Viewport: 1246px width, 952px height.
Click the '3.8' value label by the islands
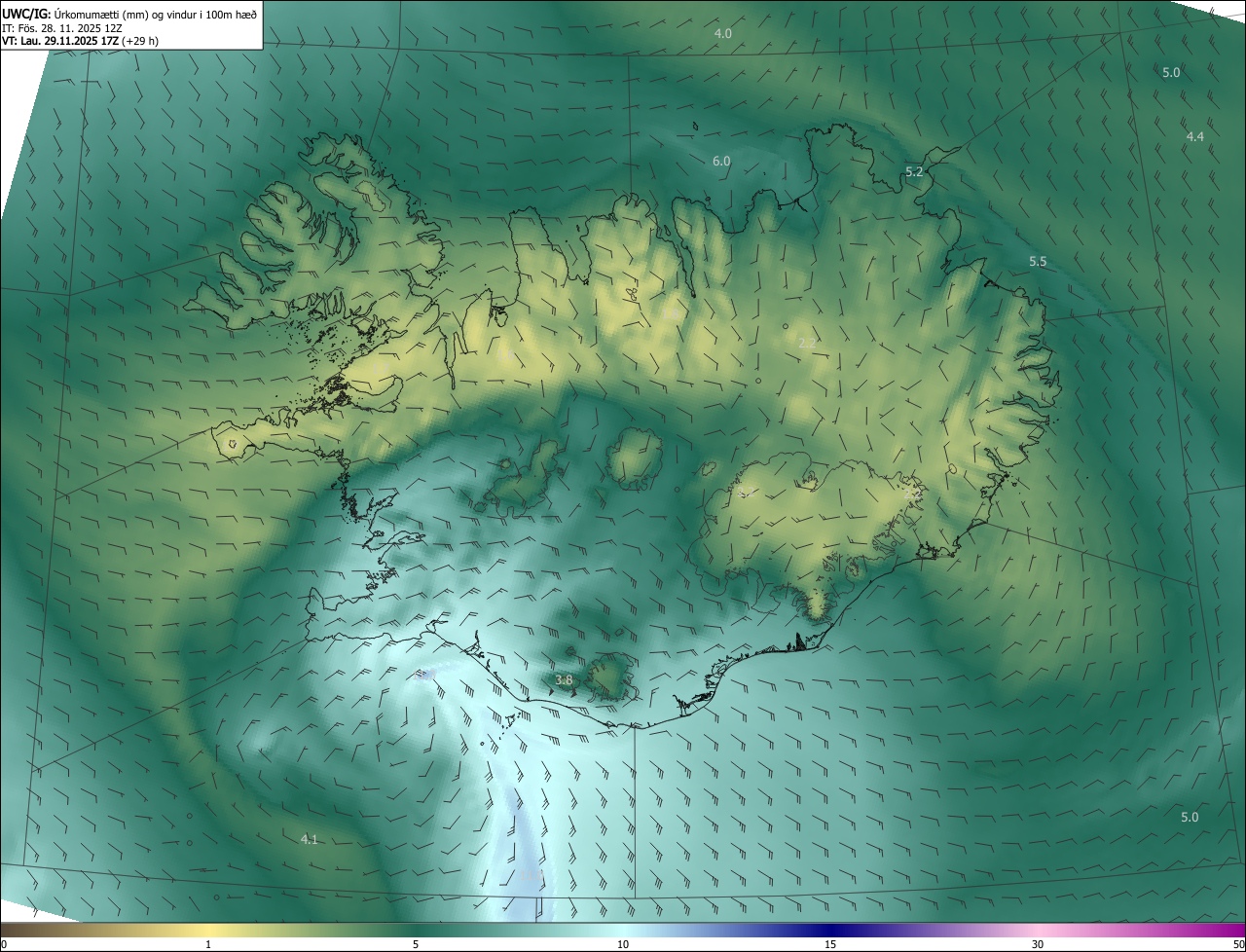click(564, 680)
